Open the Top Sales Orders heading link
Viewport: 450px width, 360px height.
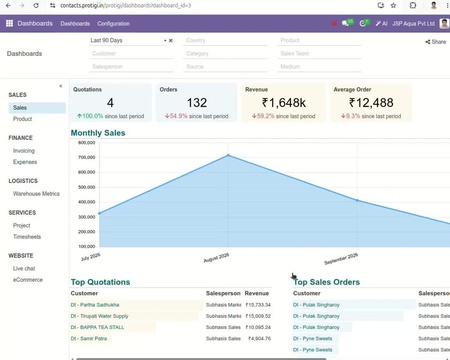327,282
